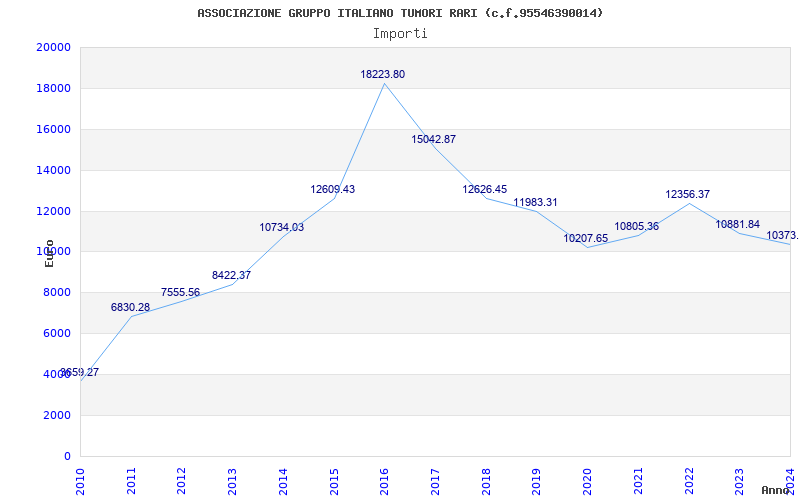Click the 2022 x-axis year label
Screen dimensions: 800x500
coord(689,480)
